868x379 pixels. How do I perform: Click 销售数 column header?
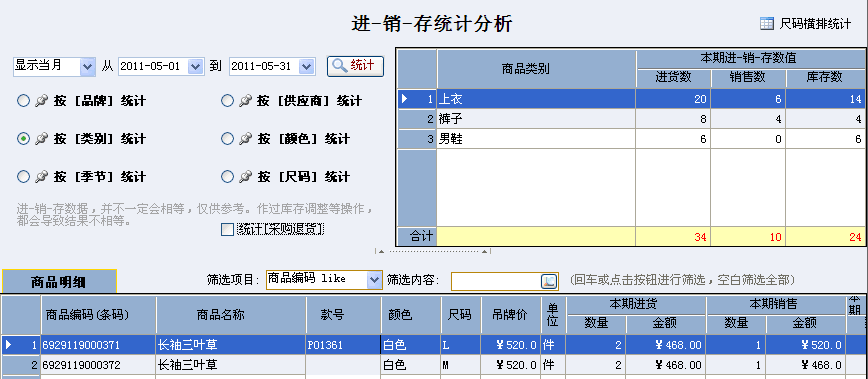click(x=748, y=78)
